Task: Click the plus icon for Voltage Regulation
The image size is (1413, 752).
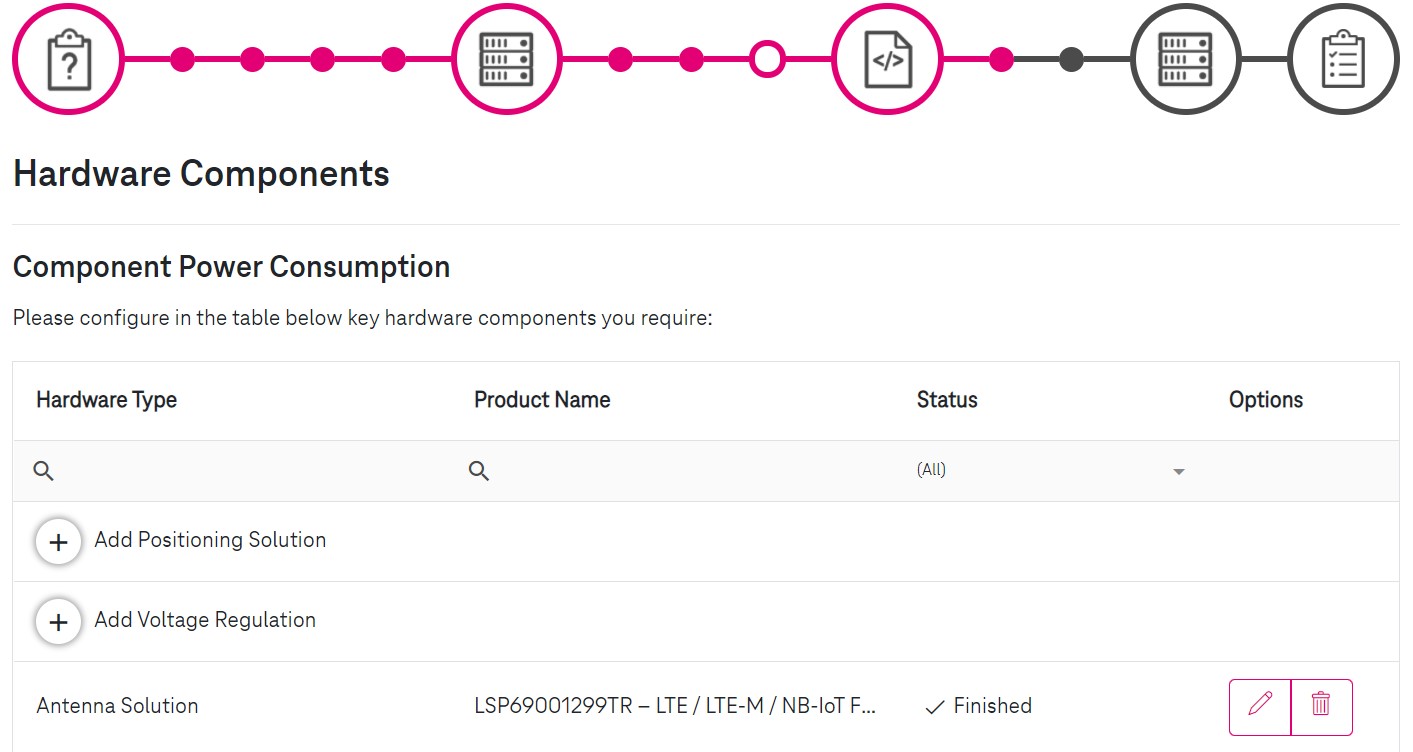Action: pyautogui.click(x=59, y=621)
